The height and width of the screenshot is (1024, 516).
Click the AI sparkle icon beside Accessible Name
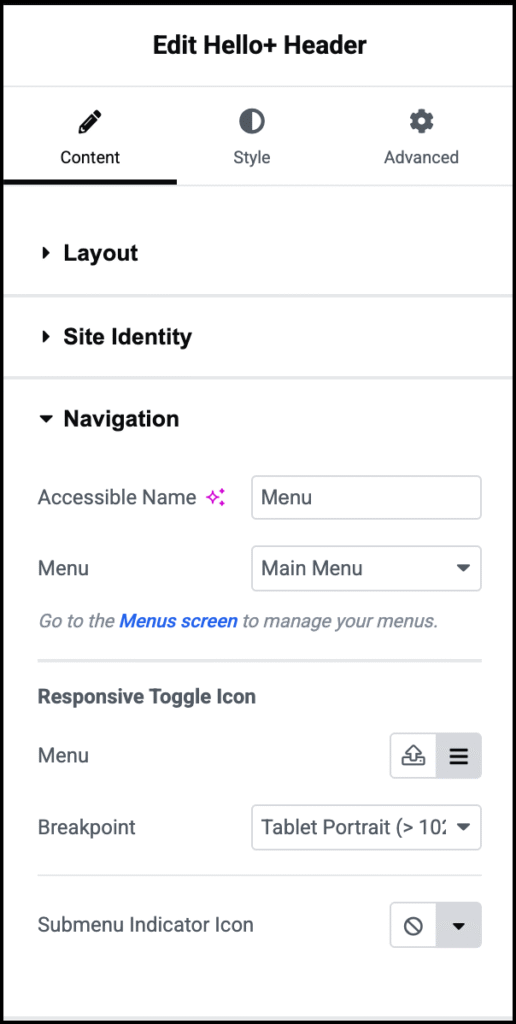click(x=216, y=498)
